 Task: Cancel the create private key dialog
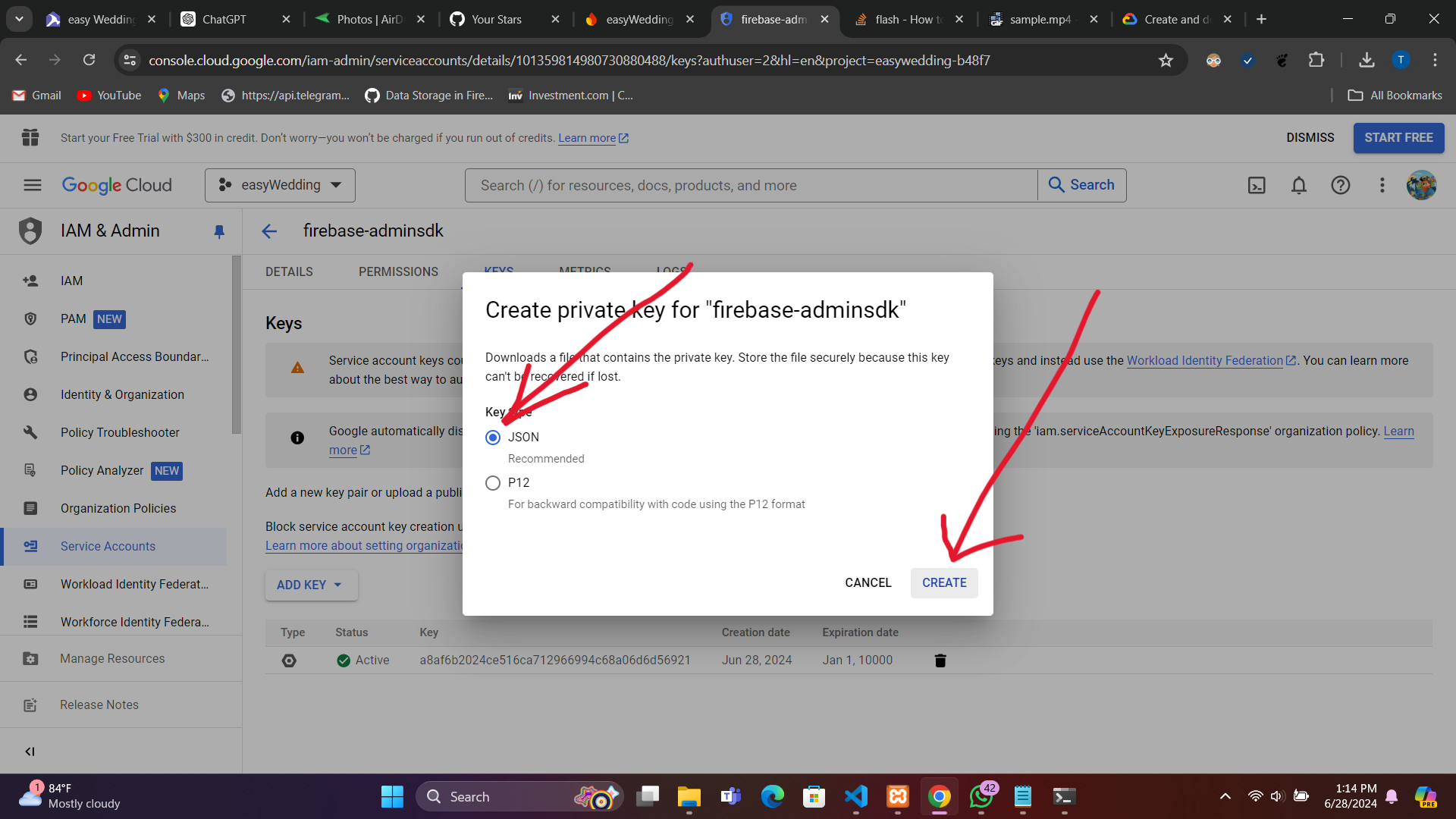[868, 582]
